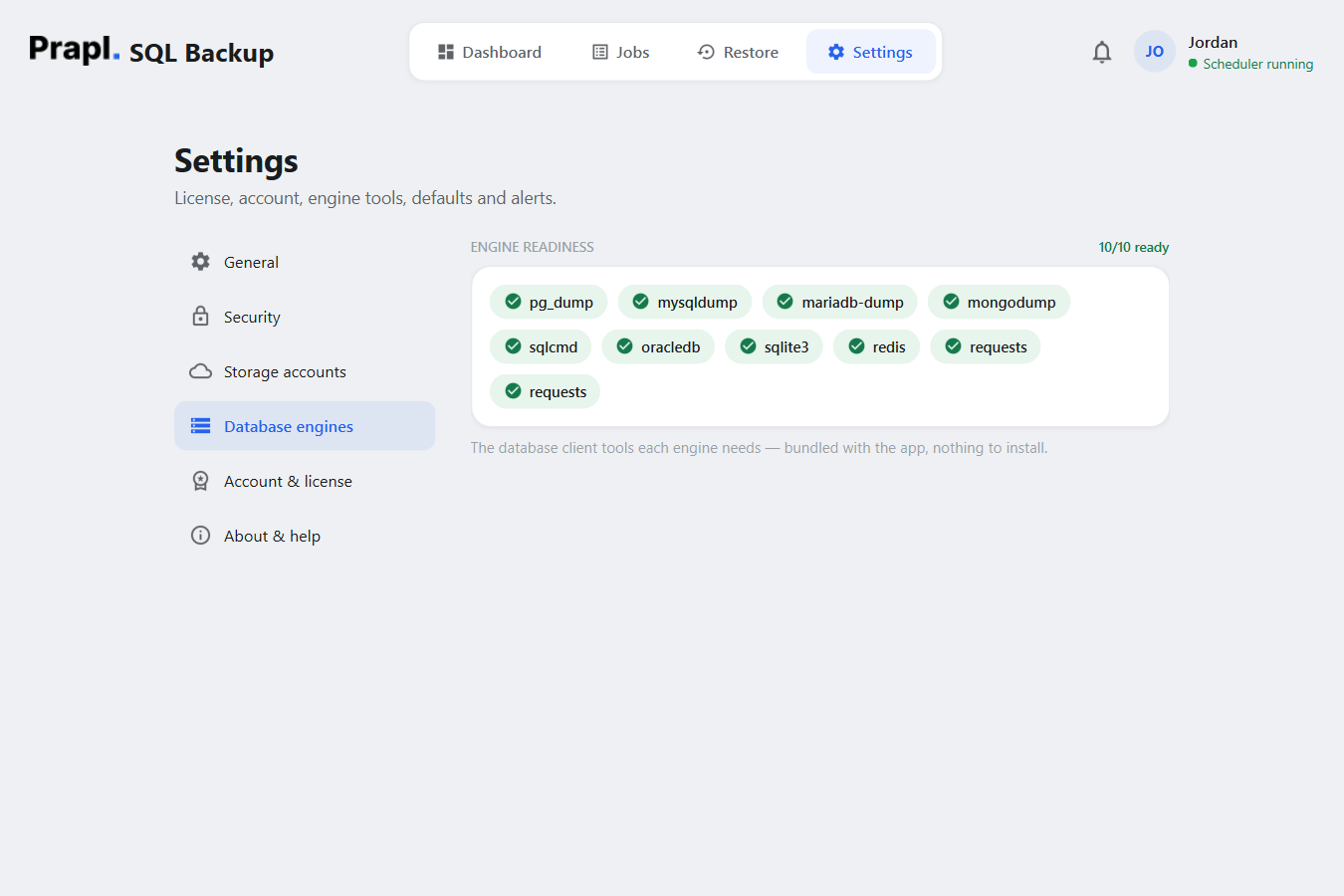Click the Storage accounts cloud icon
This screenshot has height=896, width=1344.
(200, 371)
